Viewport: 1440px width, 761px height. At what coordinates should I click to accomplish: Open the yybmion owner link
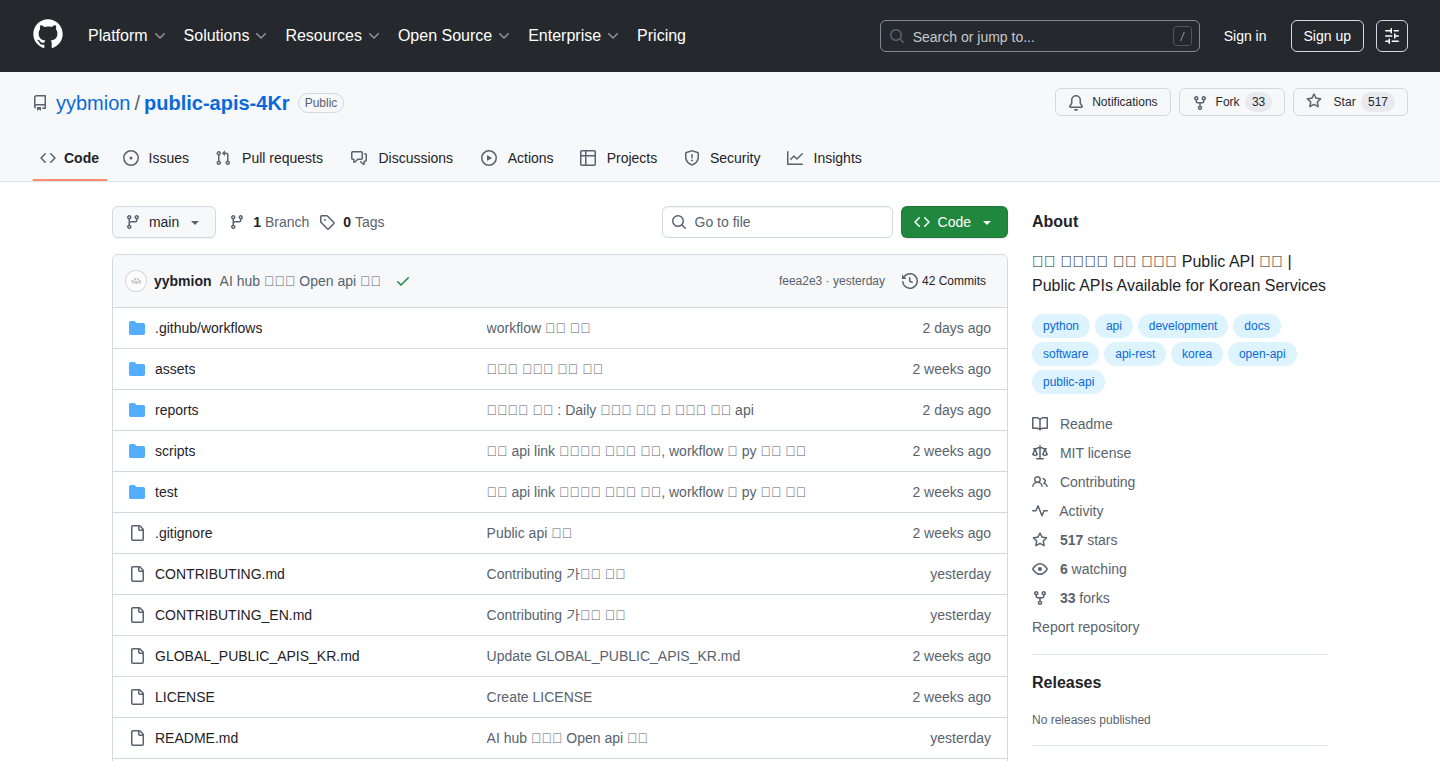(x=93, y=103)
